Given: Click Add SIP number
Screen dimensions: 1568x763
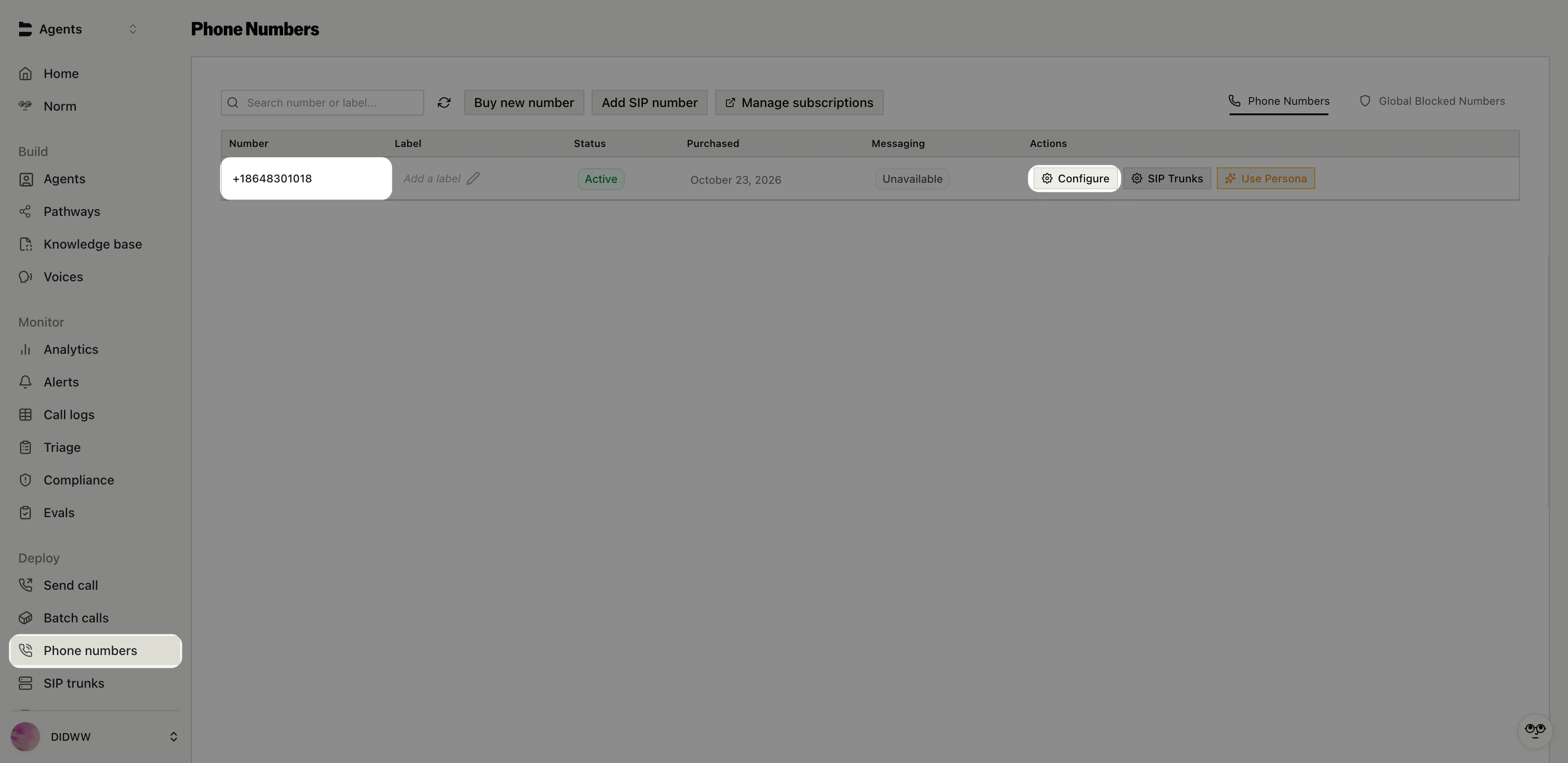Looking at the screenshot, I should pyautogui.click(x=650, y=103).
